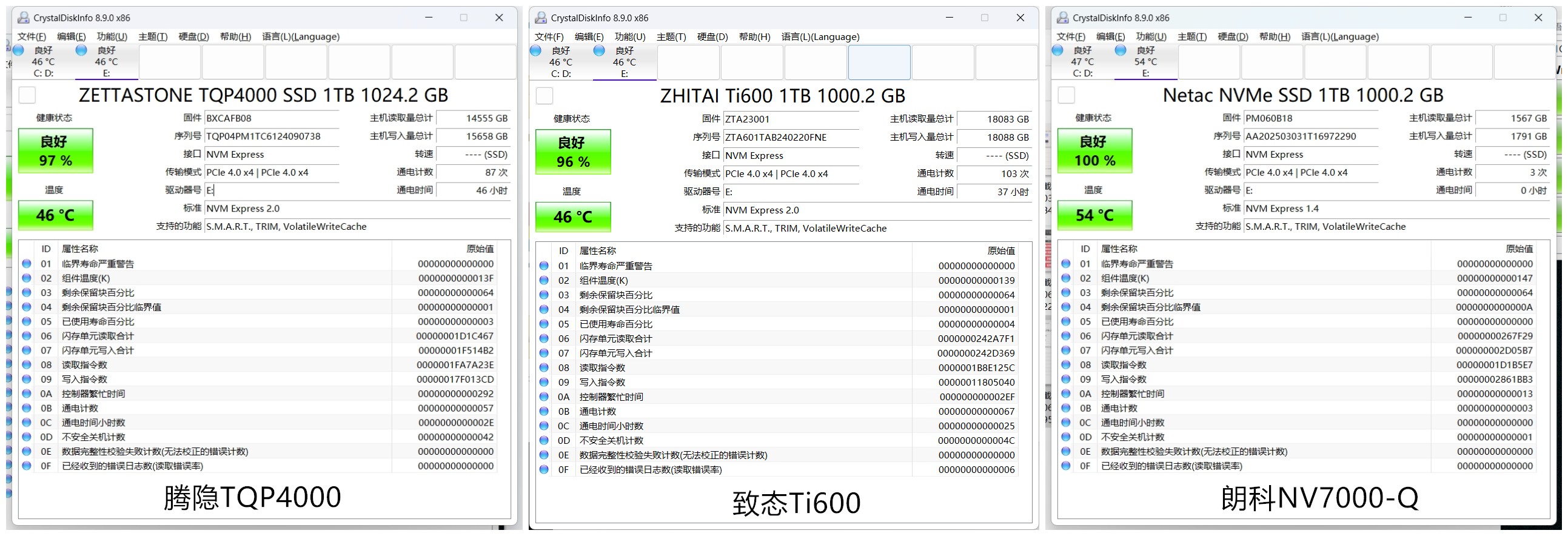Click the 良好 97 % health status button
This screenshot has width=1568, height=536.
point(55,150)
